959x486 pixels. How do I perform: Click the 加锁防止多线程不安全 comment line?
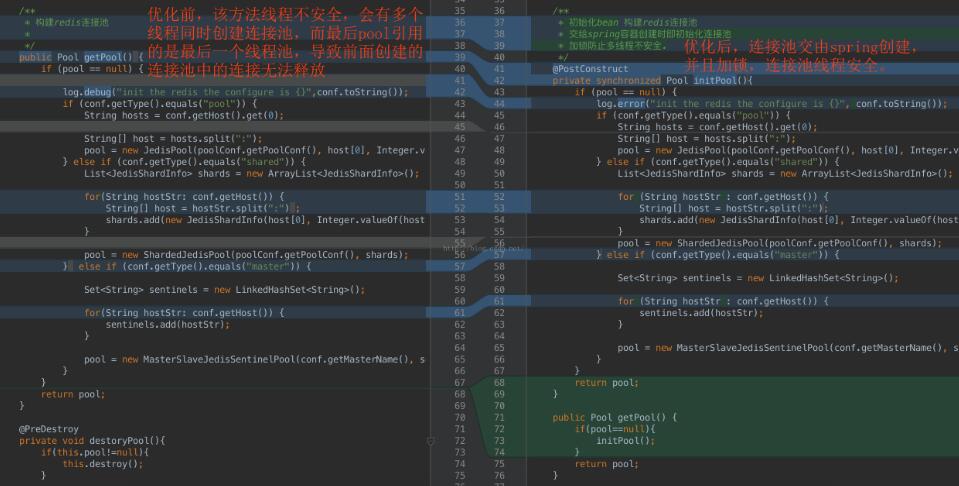pyautogui.click(x=616, y=45)
